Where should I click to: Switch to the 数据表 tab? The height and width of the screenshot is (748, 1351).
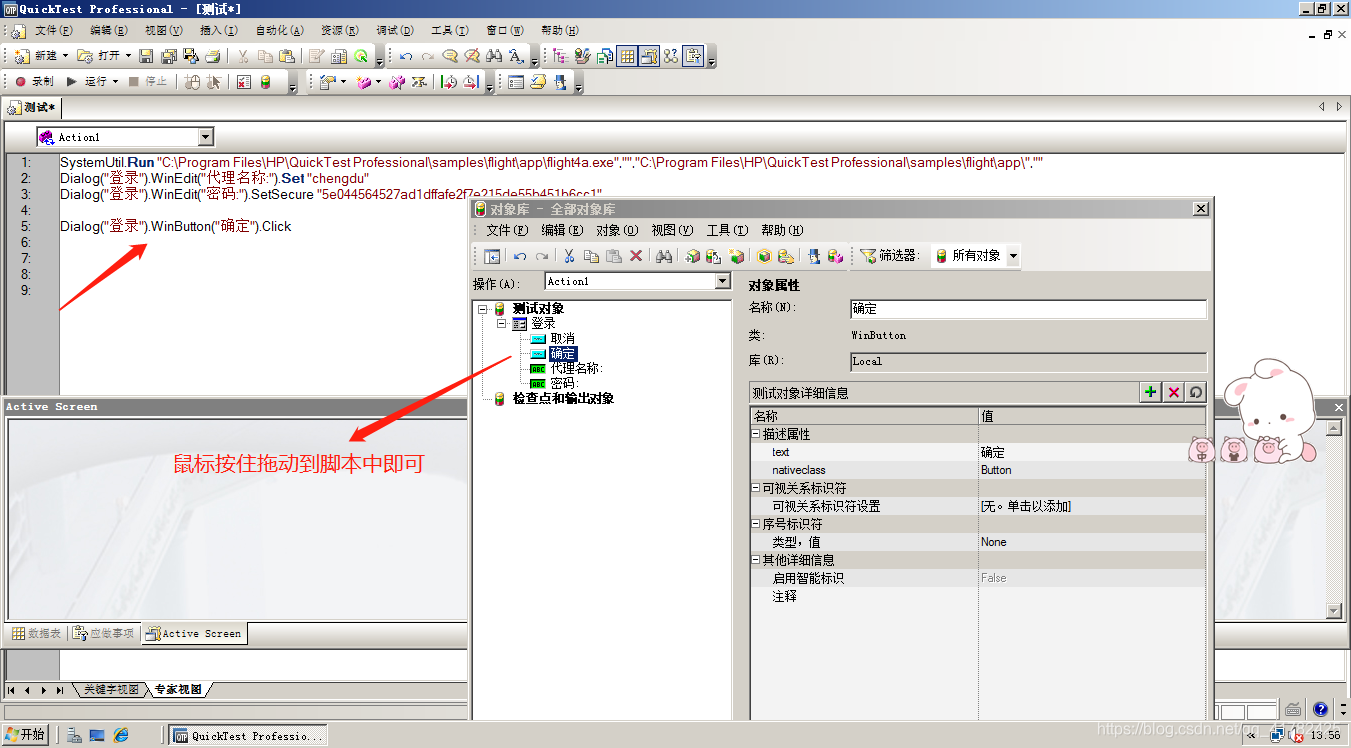(x=37, y=633)
